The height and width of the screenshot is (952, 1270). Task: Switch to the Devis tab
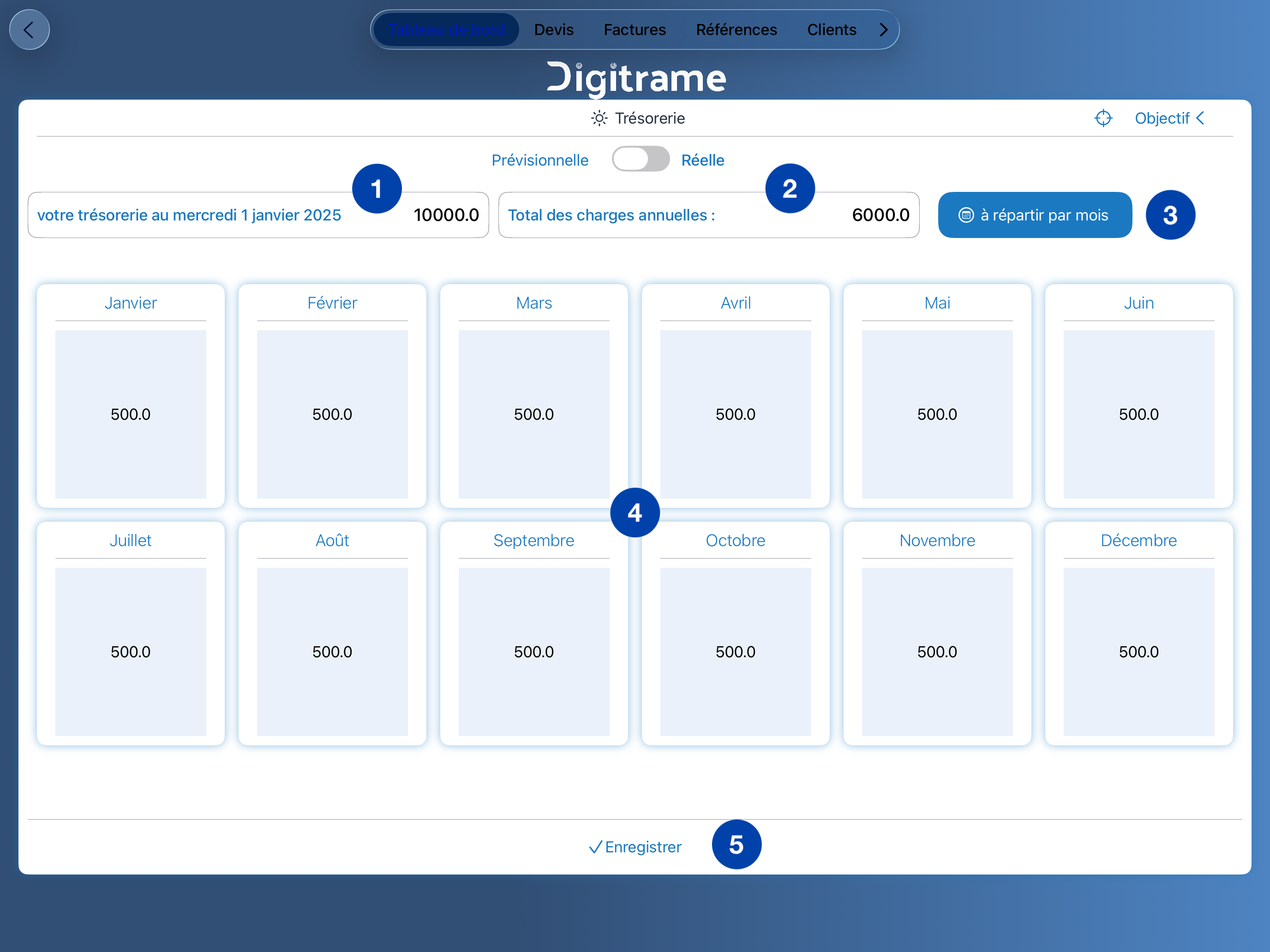coord(553,30)
